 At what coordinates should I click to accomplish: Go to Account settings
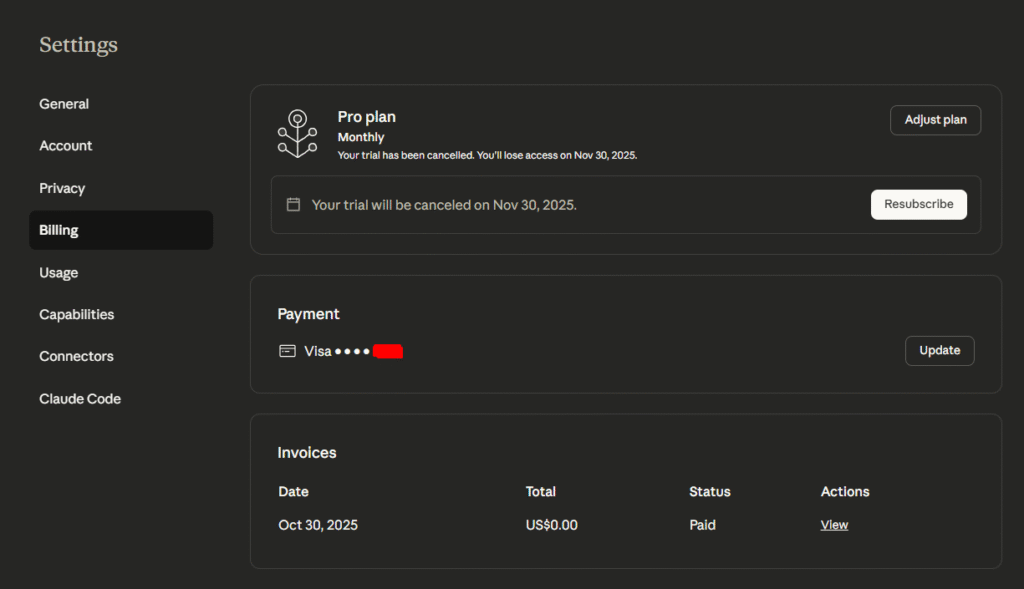[66, 146]
